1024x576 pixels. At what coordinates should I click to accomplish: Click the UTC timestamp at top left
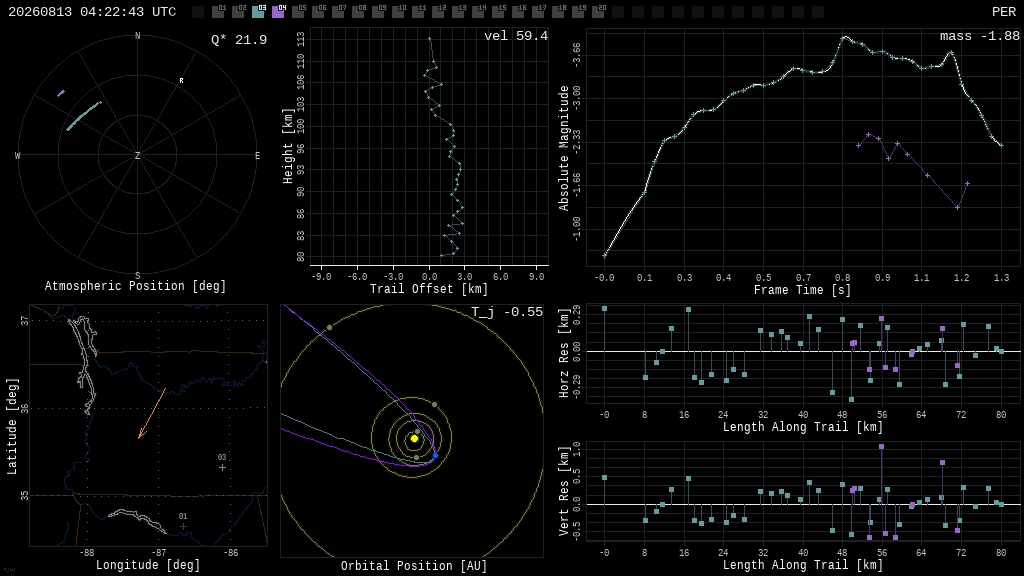click(92, 12)
